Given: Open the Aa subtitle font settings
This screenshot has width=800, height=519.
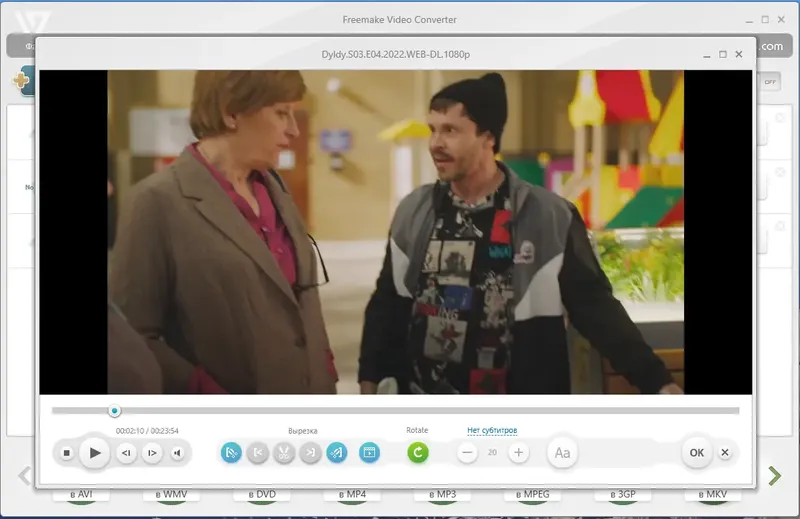Looking at the screenshot, I should click(562, 453).
